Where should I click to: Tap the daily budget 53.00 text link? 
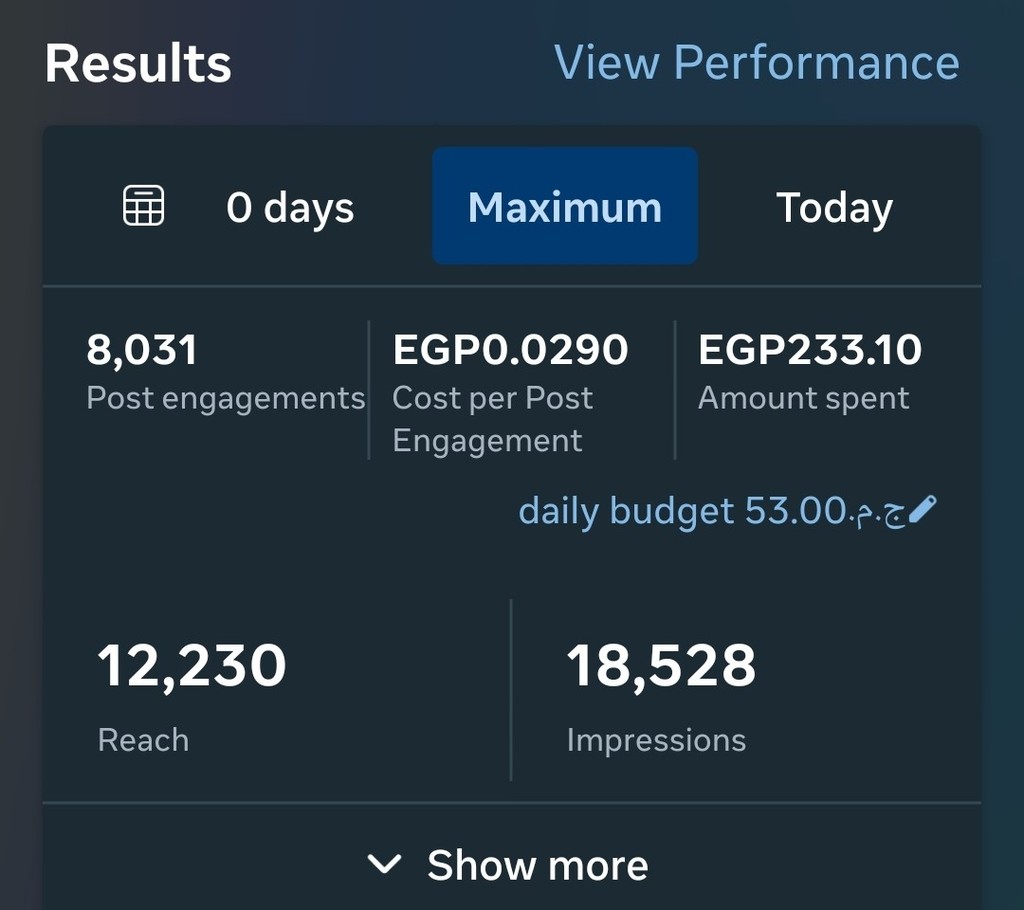coord(711,512)
